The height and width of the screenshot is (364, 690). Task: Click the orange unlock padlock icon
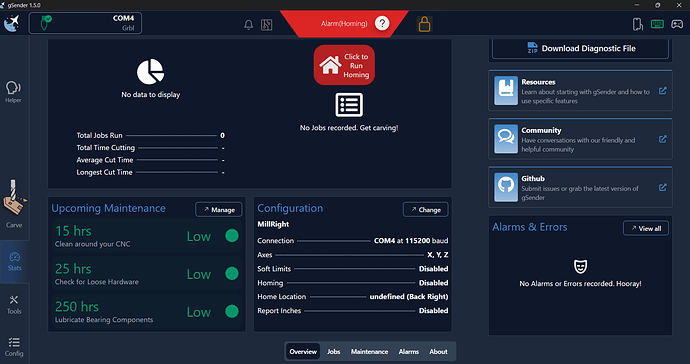click(x=424, y=24)
